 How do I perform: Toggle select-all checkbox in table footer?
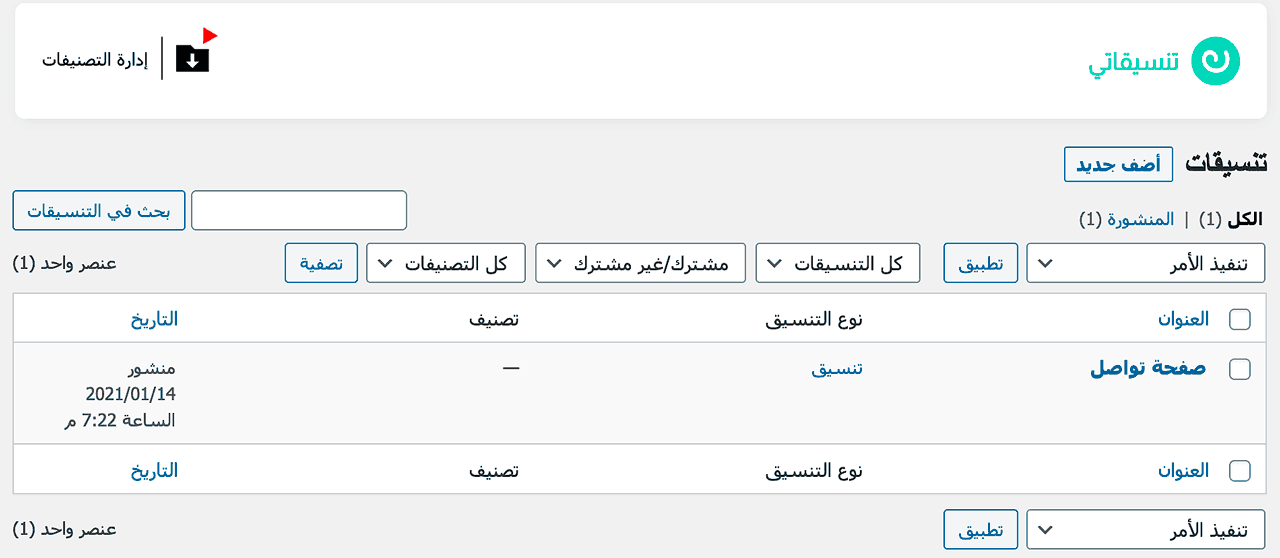tap(1239, 470)
